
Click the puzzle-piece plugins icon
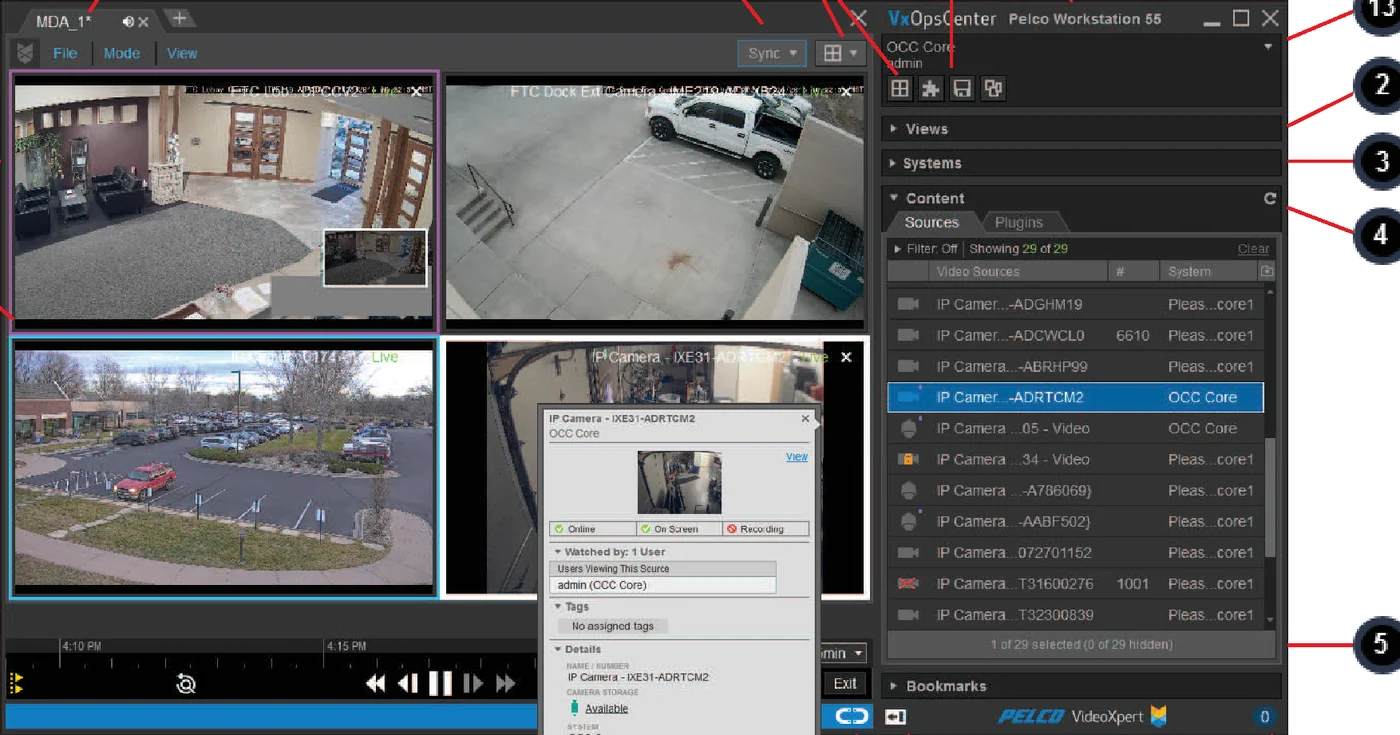[930, 88]
